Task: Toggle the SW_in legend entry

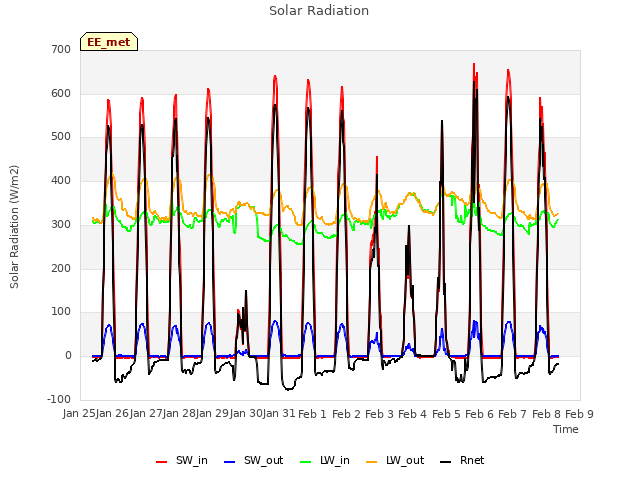Action: [182, 461]
